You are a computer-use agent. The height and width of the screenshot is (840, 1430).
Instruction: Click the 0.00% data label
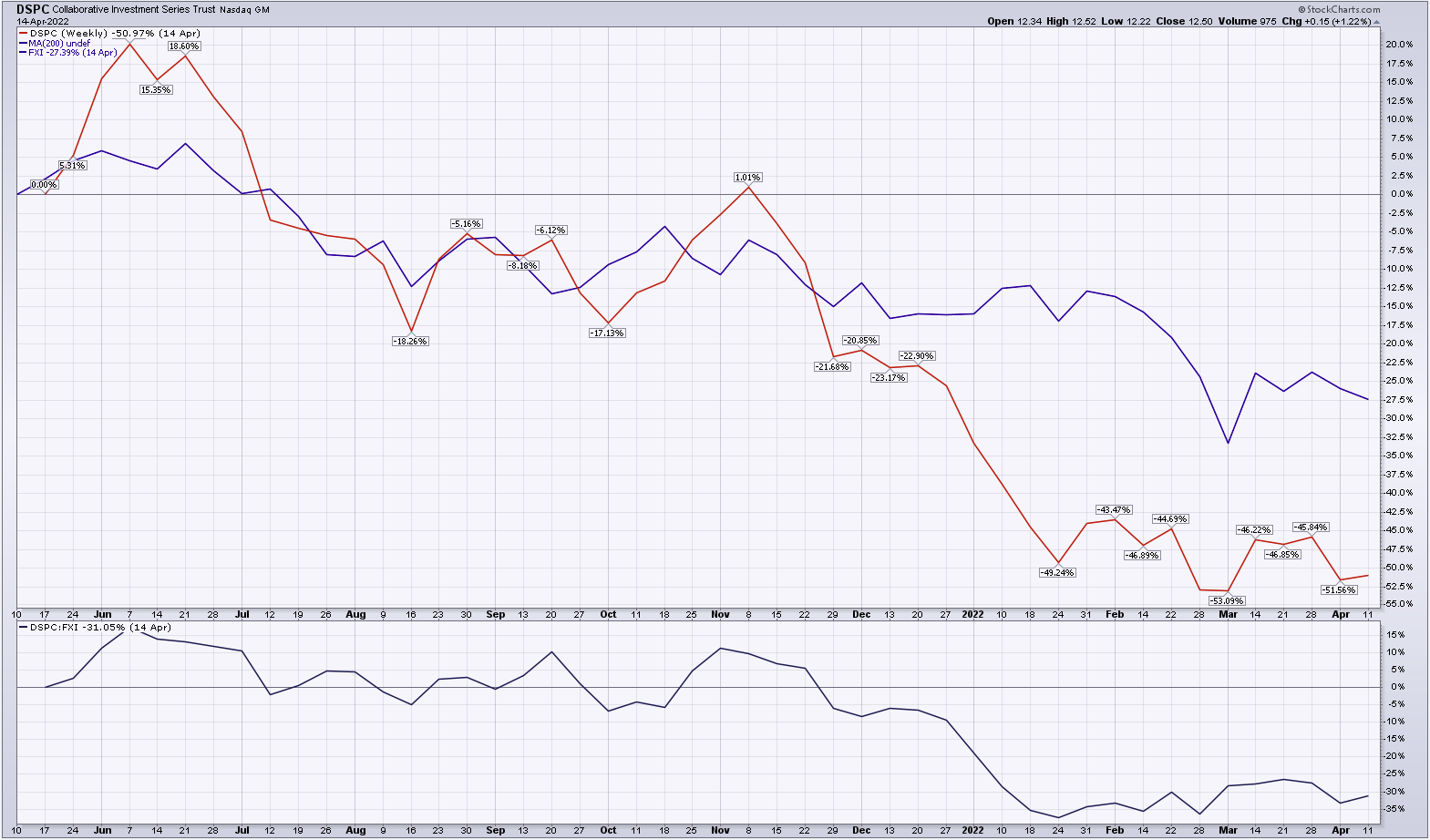pos(44,184)
